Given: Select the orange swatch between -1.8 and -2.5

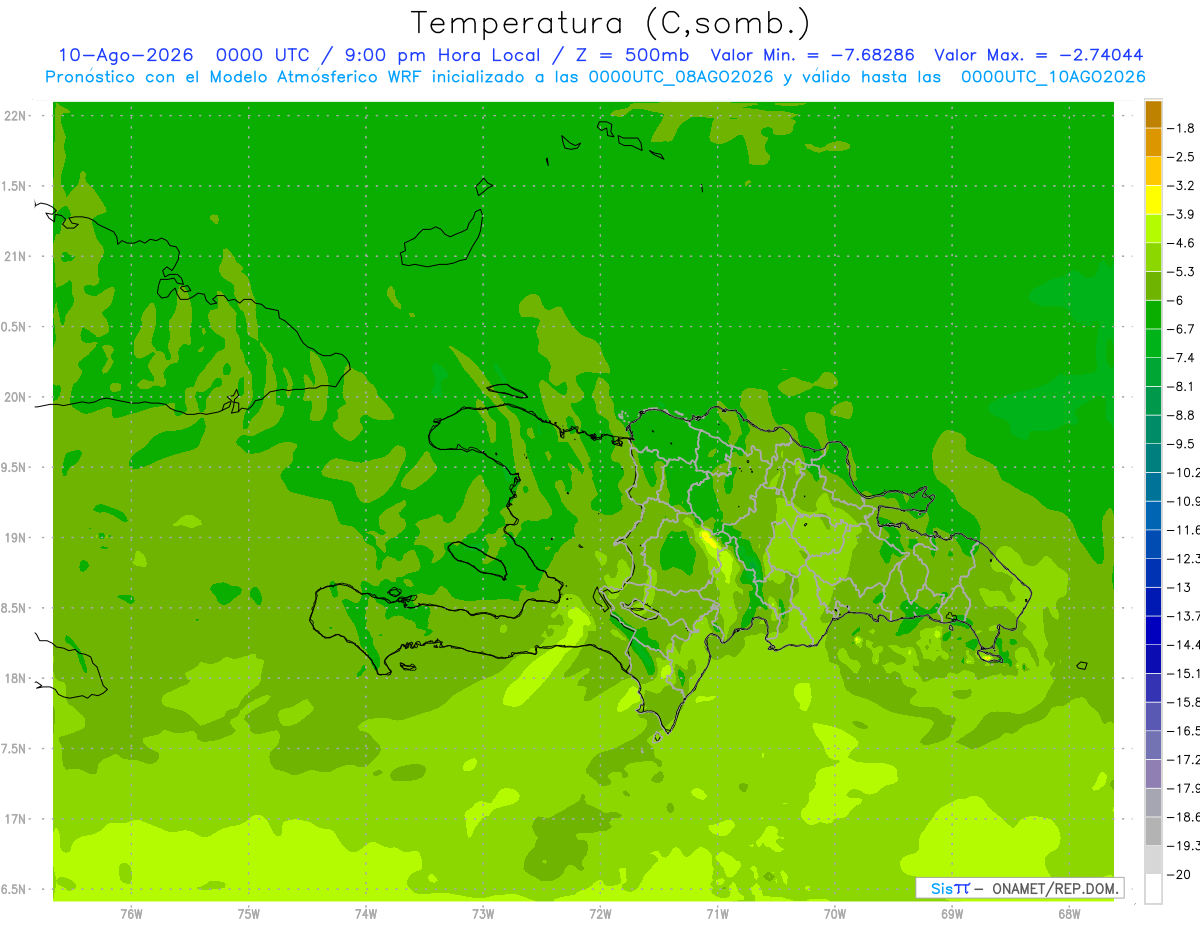Looking at the screenshot, I should 1153,142.
